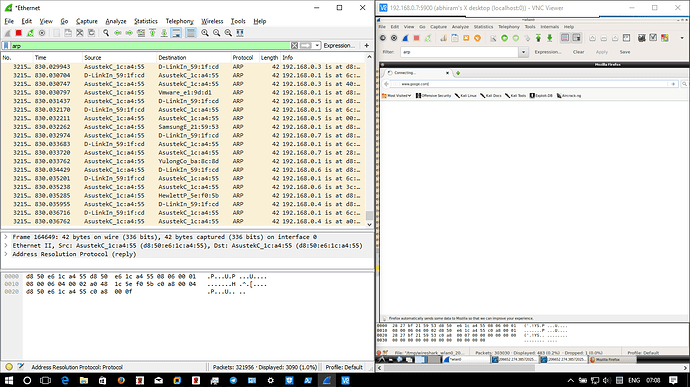Open the Statistics menu in Ethernet window
This screenshot has height=387, width=690.
(146, 21)
